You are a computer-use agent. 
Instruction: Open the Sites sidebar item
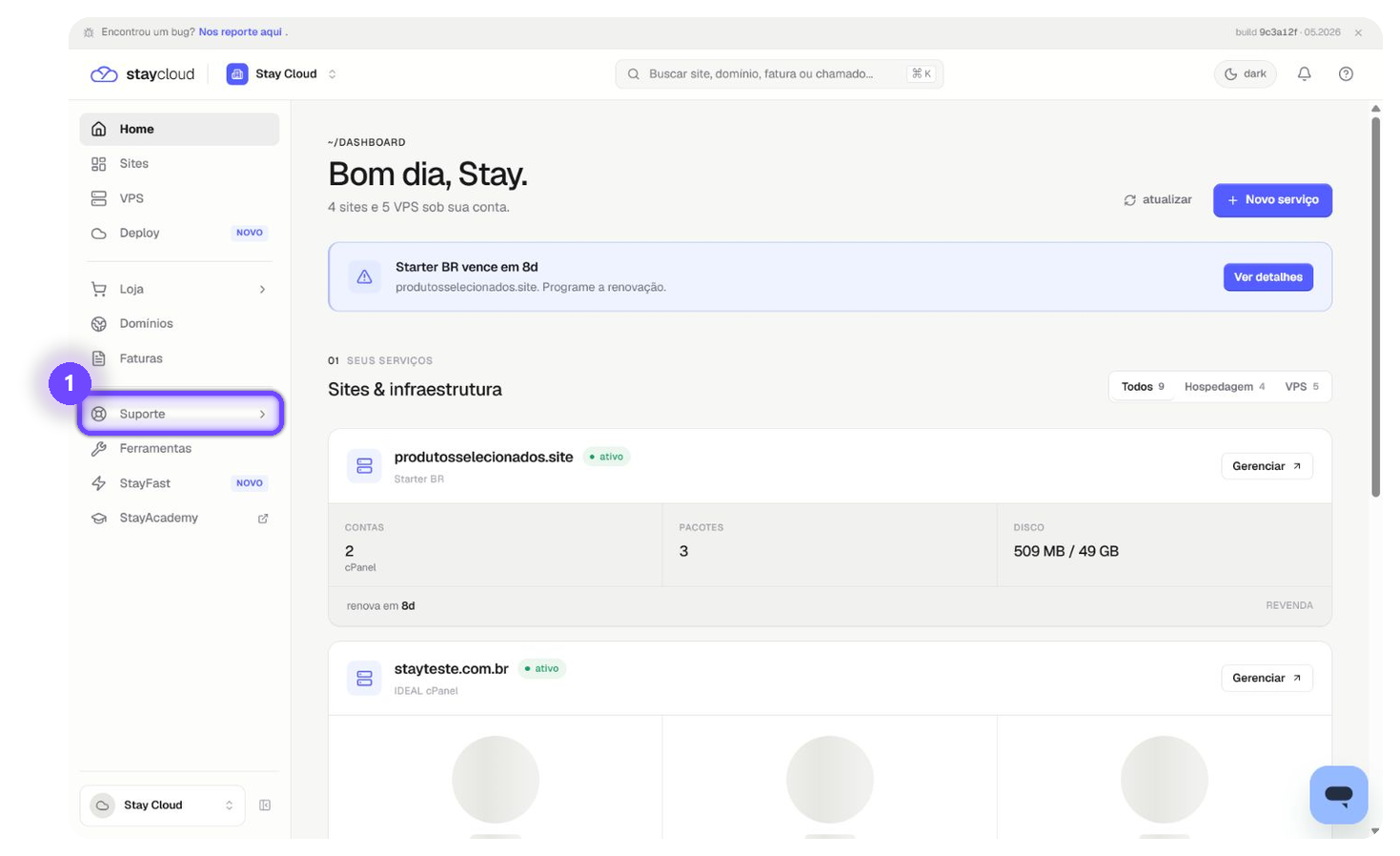[179, 164]
